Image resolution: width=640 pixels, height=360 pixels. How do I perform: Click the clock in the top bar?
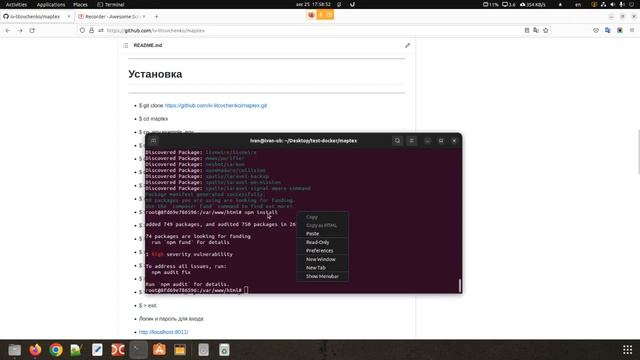click(x=313, y=4)
